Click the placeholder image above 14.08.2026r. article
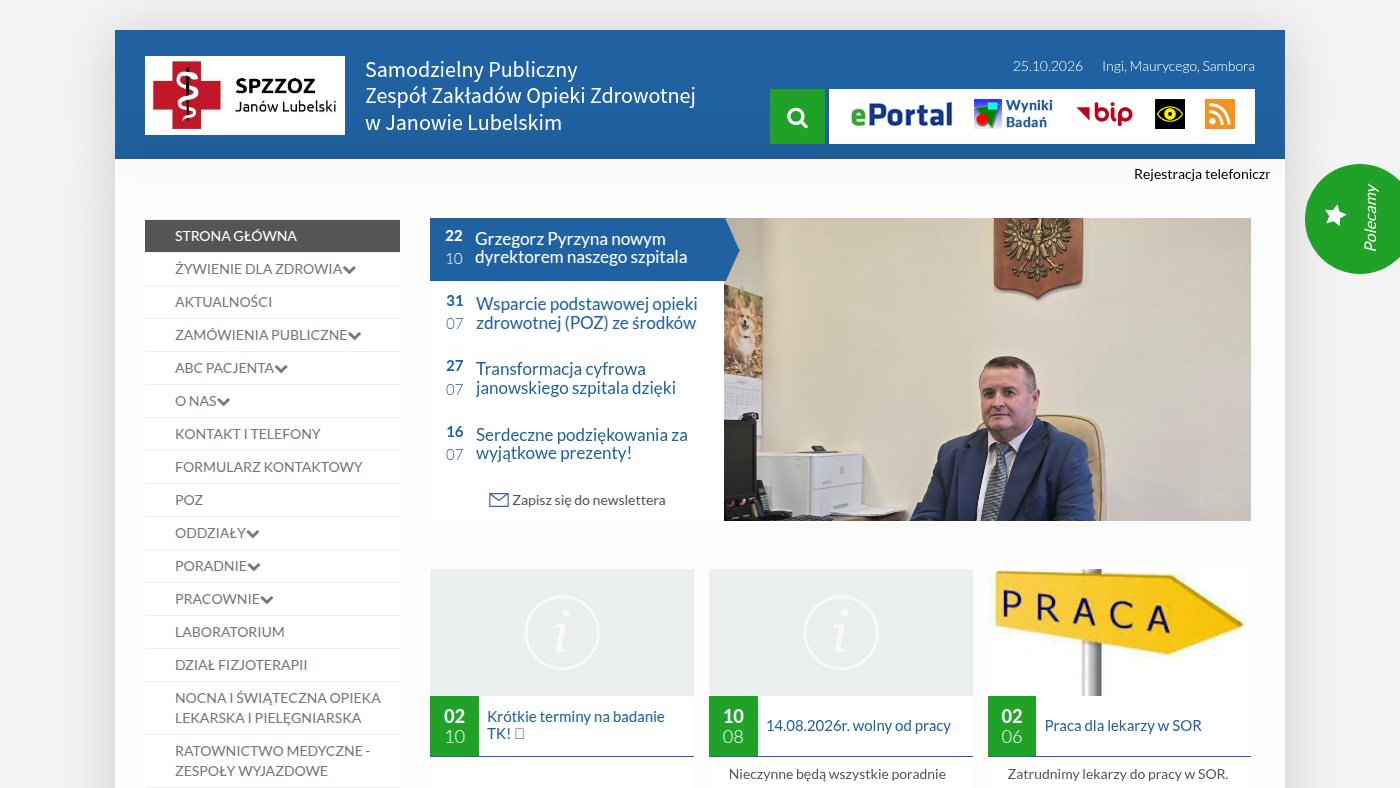Viewport: 1400px width, 788px height. pos(841,632)
